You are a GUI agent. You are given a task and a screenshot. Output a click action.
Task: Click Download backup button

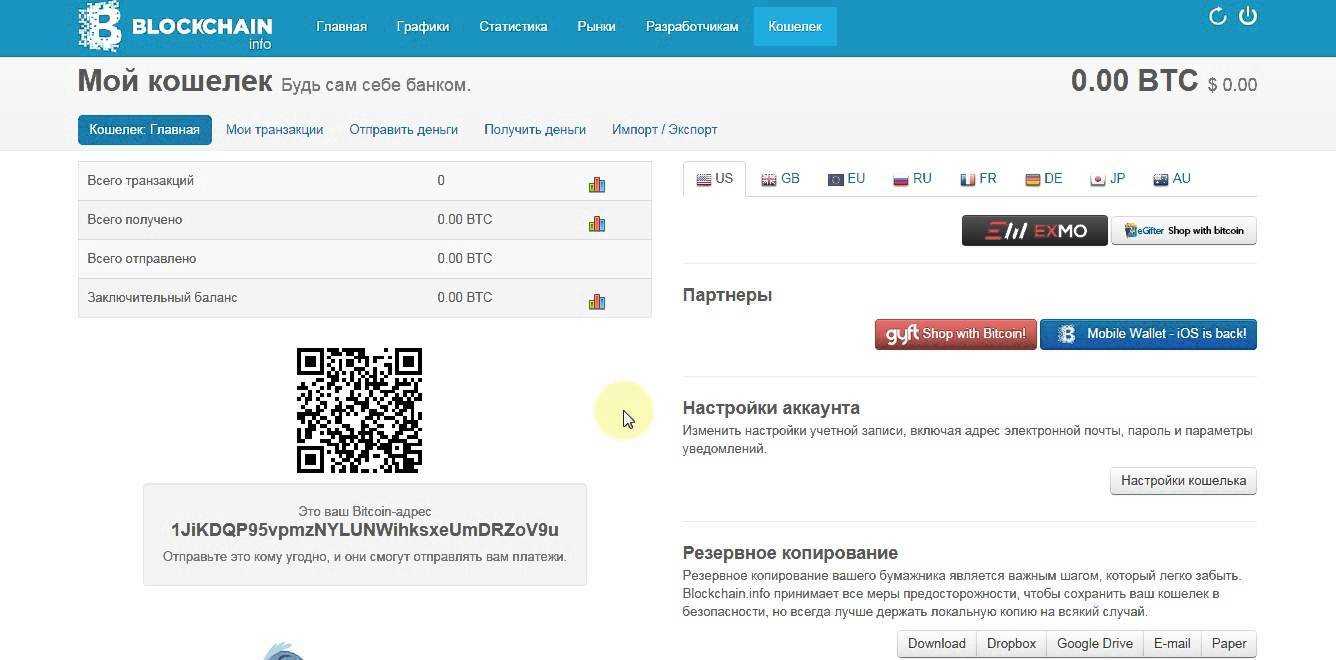pyautogui.click(x=937, y=644)
